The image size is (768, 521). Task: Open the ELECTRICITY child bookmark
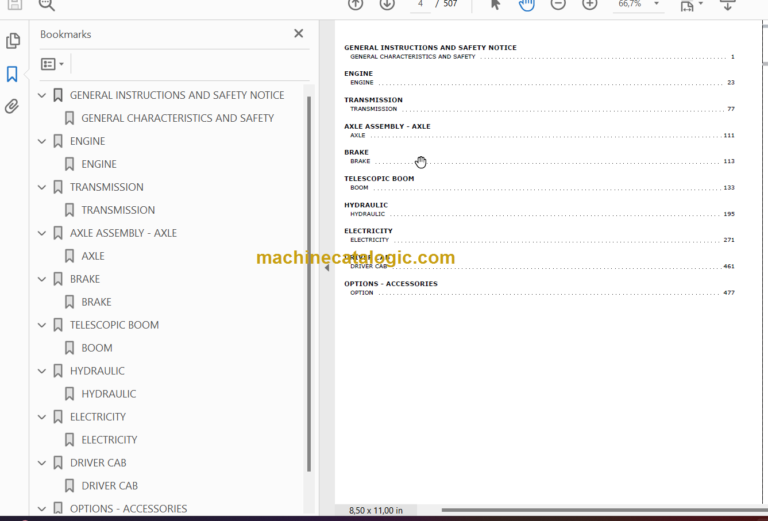[x=109, y=440]
